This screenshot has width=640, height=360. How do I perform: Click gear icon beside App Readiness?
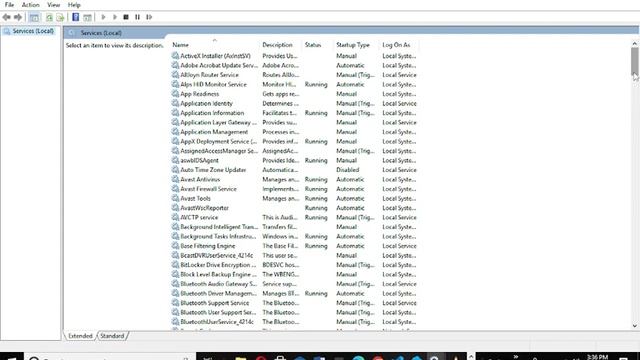[x=175, y=93]
